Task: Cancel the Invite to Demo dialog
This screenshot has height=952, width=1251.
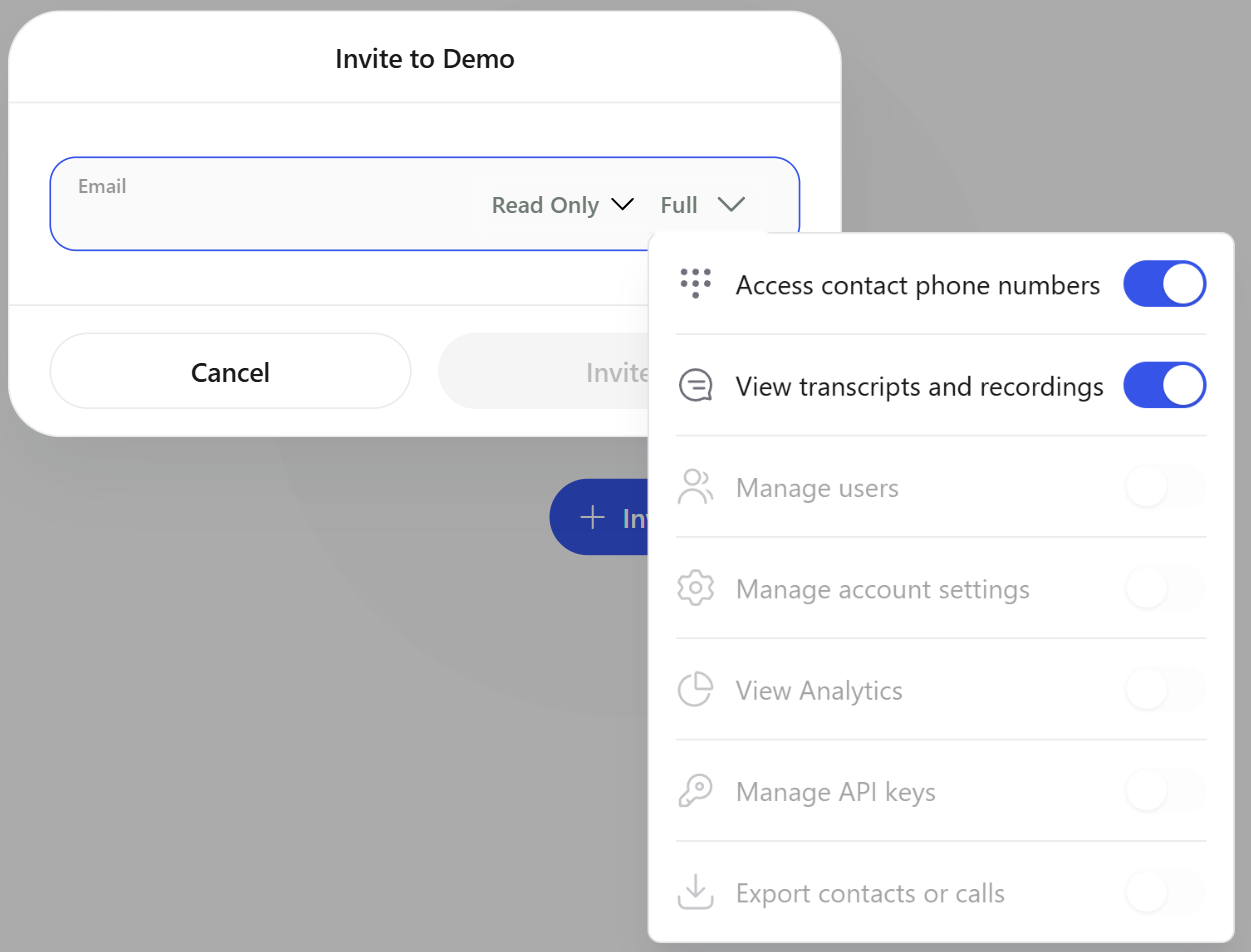Action: coord(230,372)
